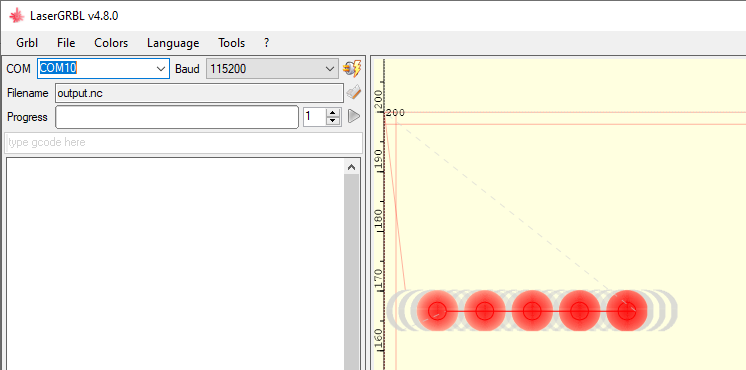Click the rightmost red laser circle in preview
This screenshot has width=746, height=370.
point(627,311)
